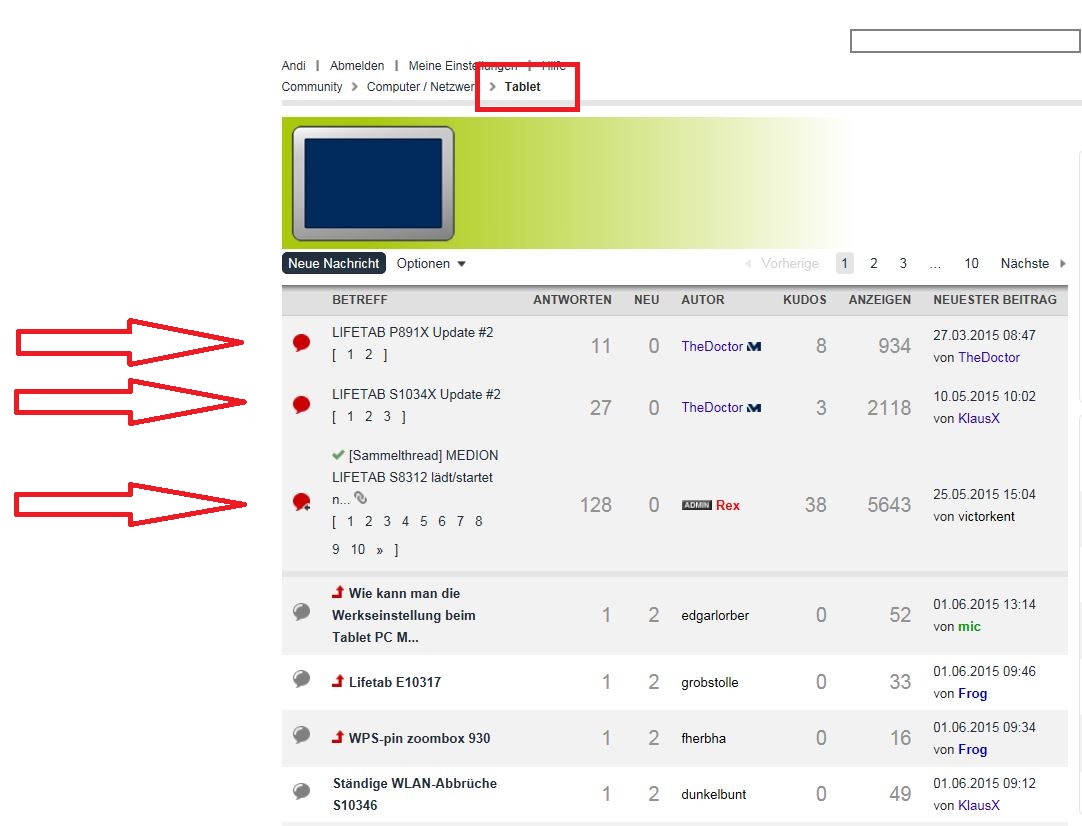Go to page 2 of thread list
This screenshot has height=826, width=1082.
[x=873, y=264]
